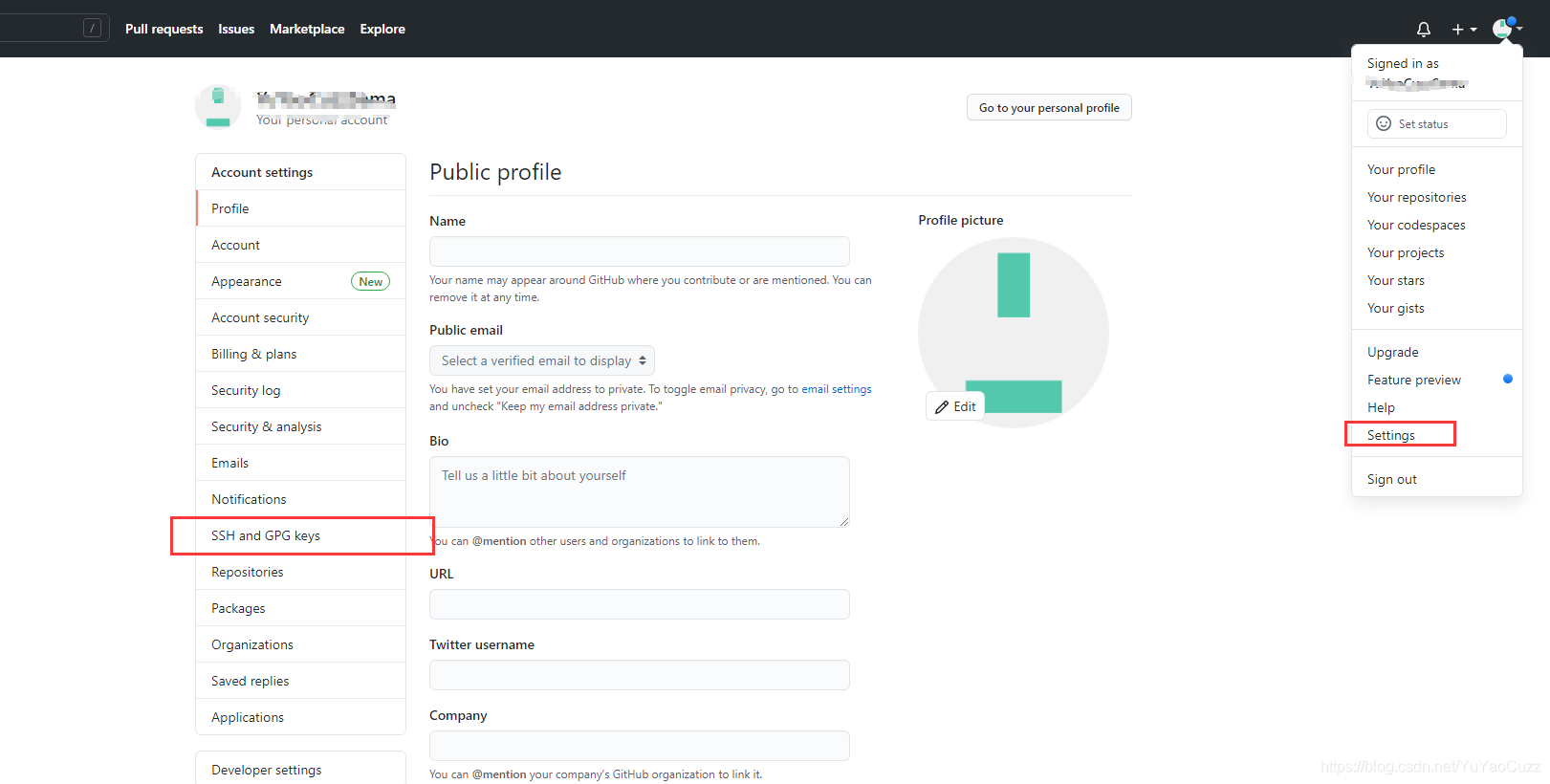Open Appearance settings

[301, 281]
